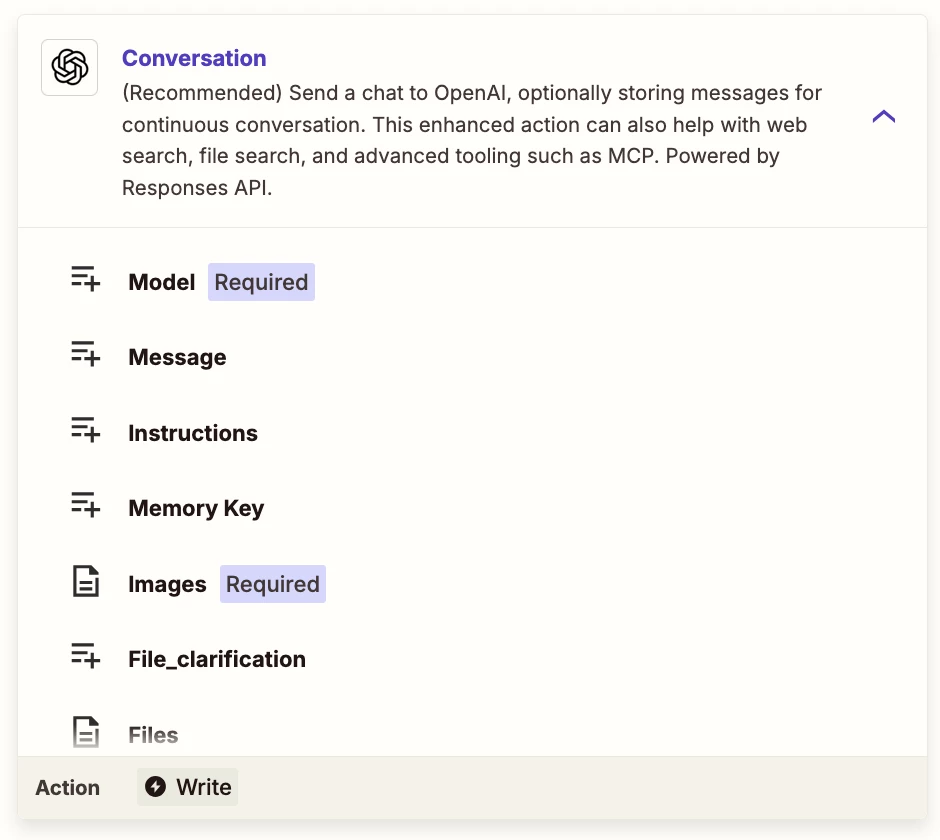Viewport: 940px width, 840px height.
Task: Select the Model field label
Action: pyautogui.click(x=162, y=282)
